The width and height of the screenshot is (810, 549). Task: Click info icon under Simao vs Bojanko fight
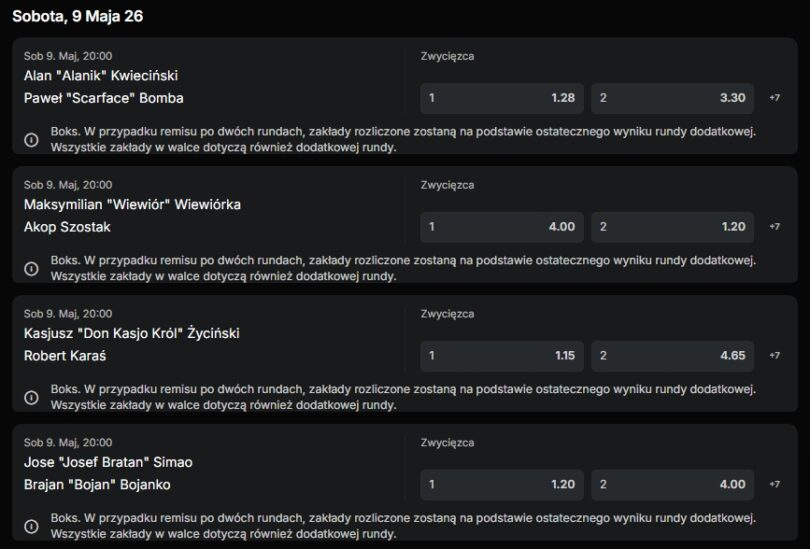[31, 526]
